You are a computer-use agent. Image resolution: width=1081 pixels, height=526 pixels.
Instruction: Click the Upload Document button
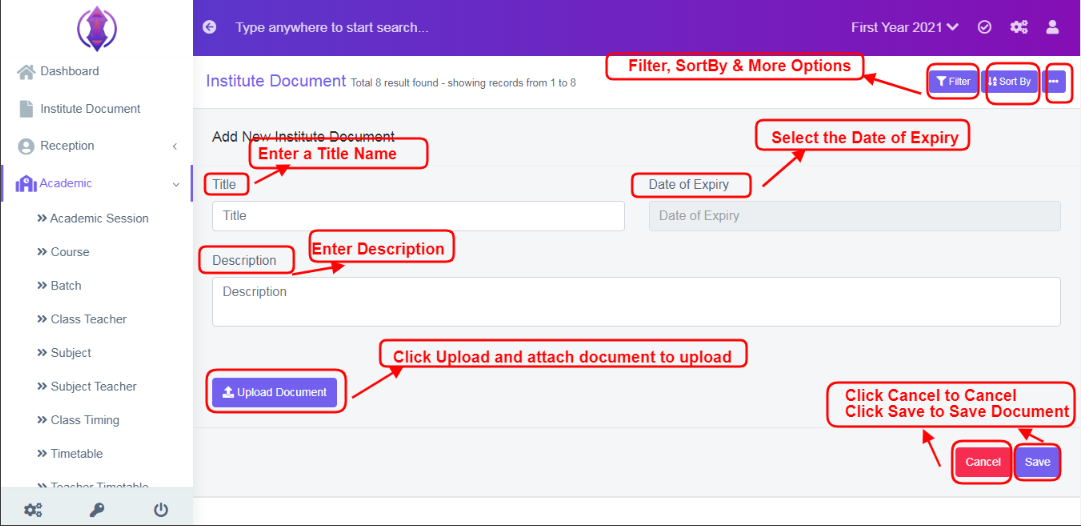click(x=274, y=392)
